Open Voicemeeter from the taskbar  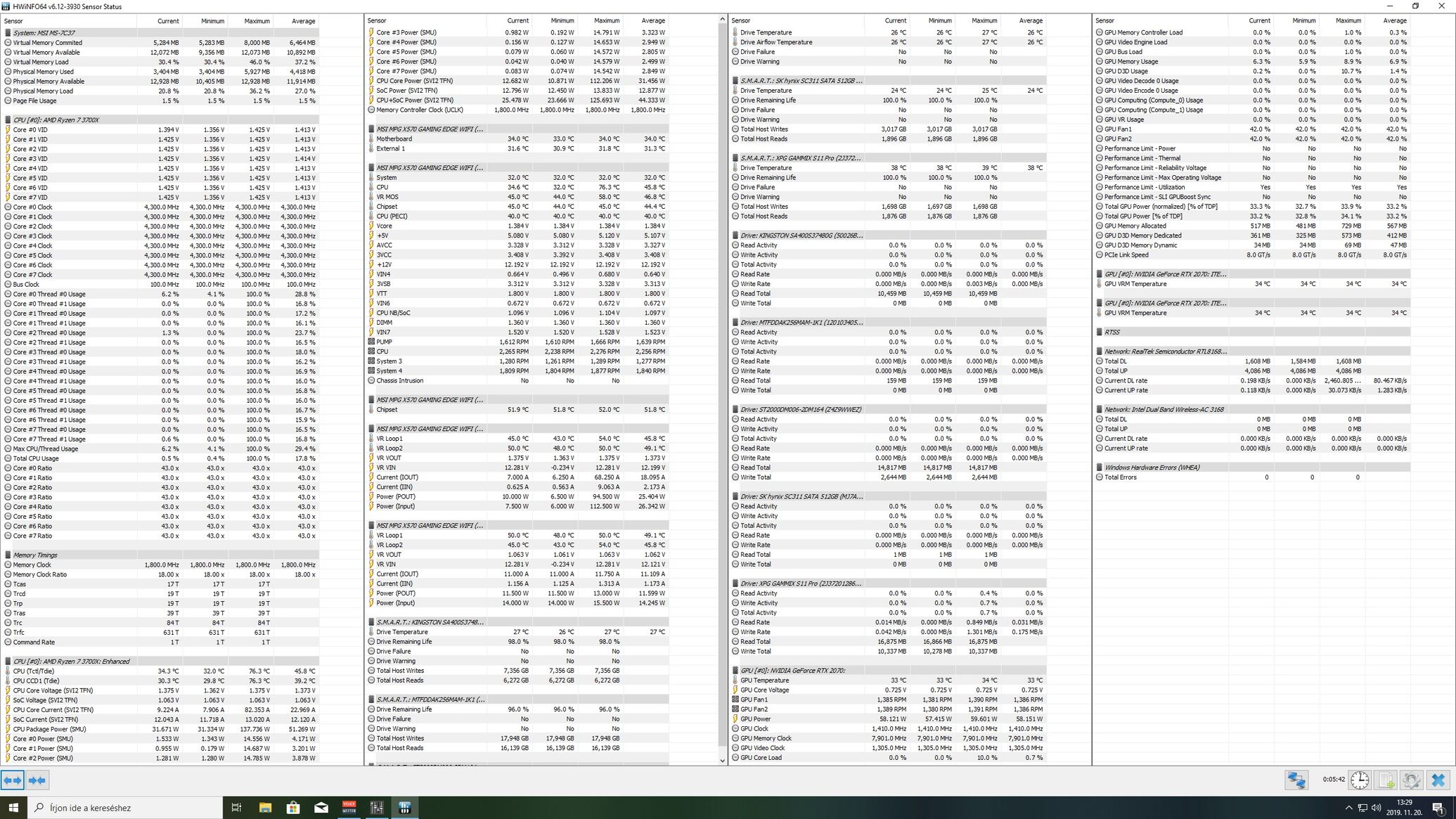(349, 808)
